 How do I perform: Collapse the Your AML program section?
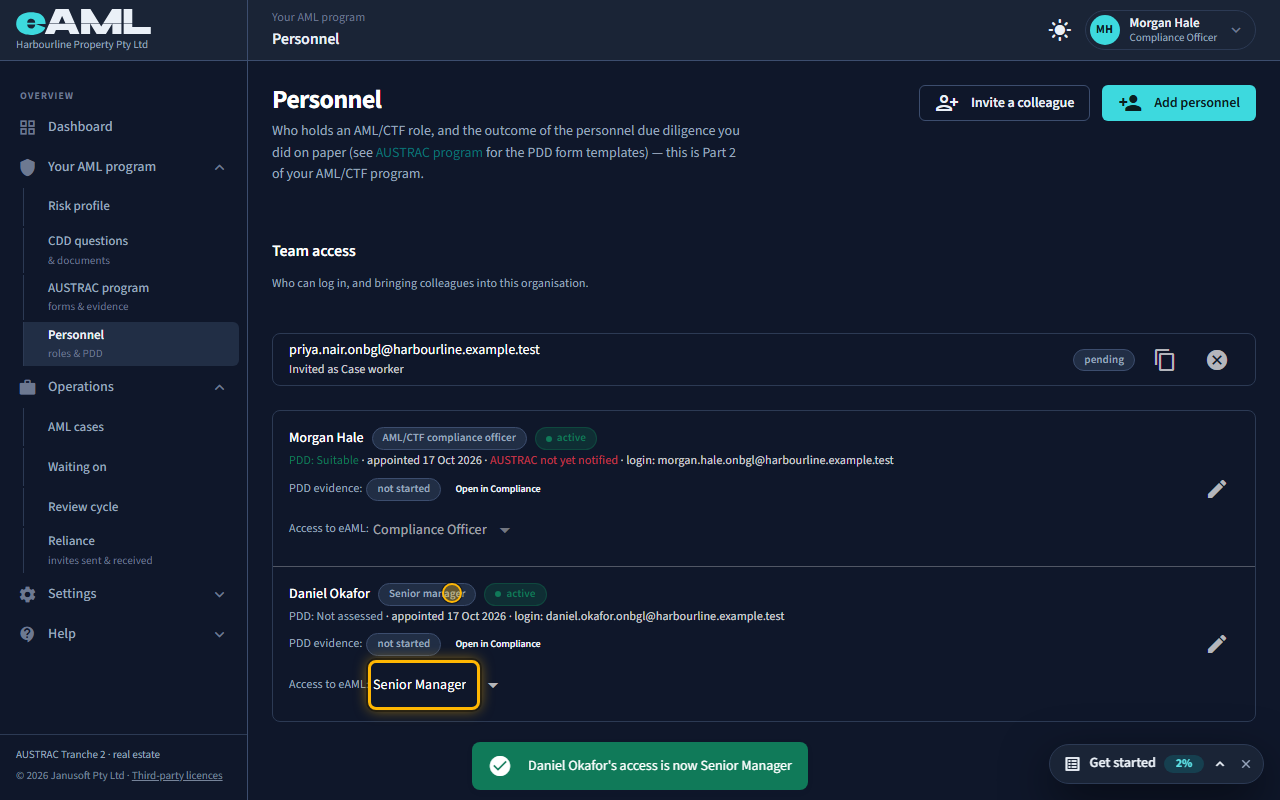220,167
